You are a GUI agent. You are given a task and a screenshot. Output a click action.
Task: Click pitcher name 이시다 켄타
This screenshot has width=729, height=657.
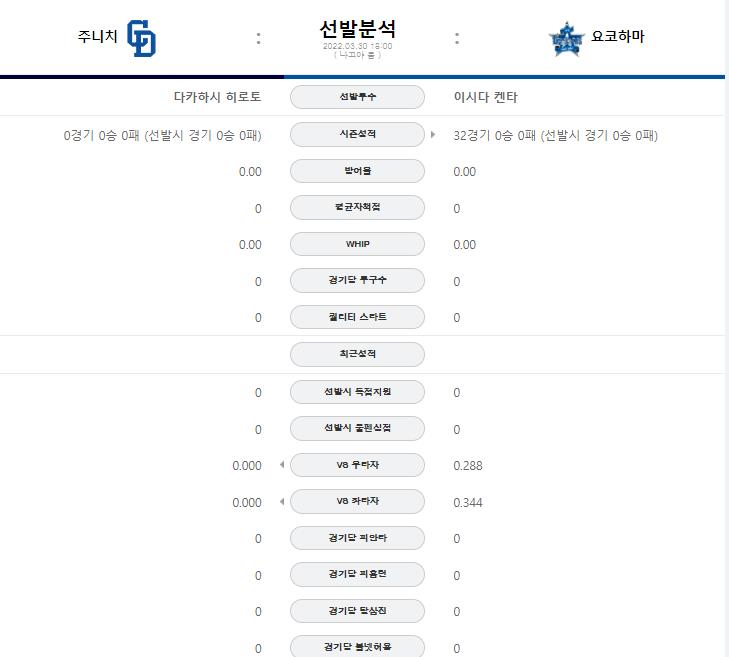[485, 97]
